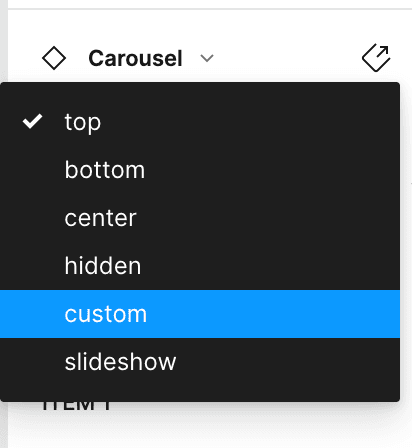Click the diamond component icon beside Carousel

tap(54, 58)
